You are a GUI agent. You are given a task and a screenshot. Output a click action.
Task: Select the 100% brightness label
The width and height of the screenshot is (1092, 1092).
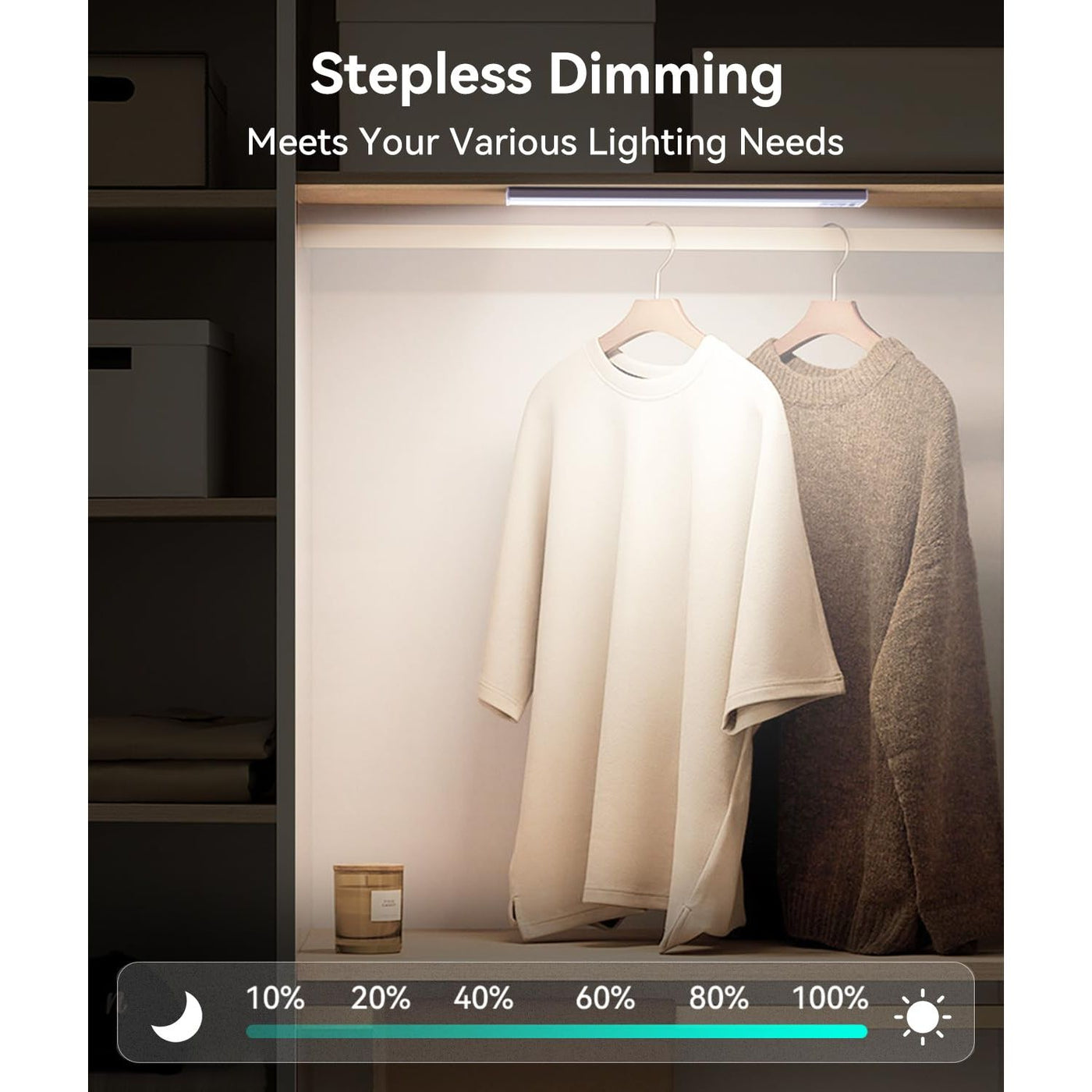pyautogui.click(x=830, y=998)
